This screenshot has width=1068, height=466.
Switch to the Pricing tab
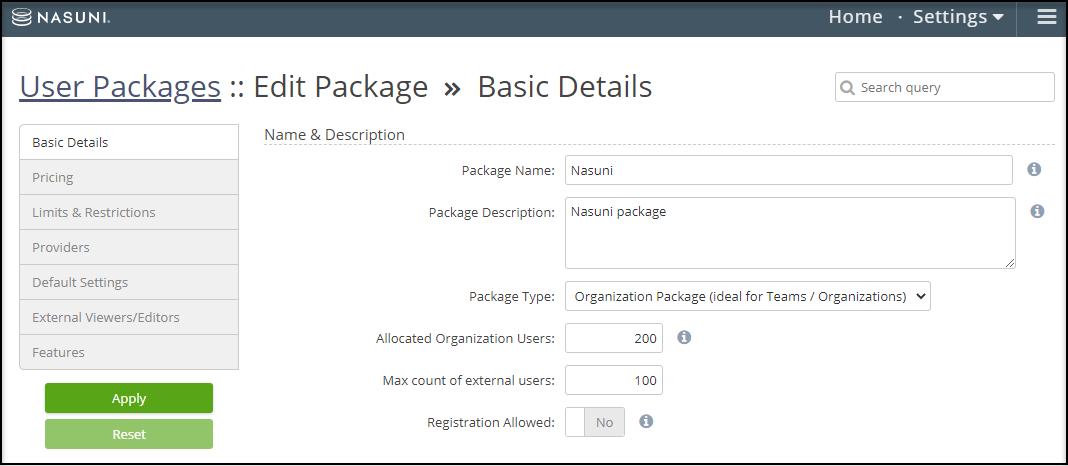coord(129,177)
